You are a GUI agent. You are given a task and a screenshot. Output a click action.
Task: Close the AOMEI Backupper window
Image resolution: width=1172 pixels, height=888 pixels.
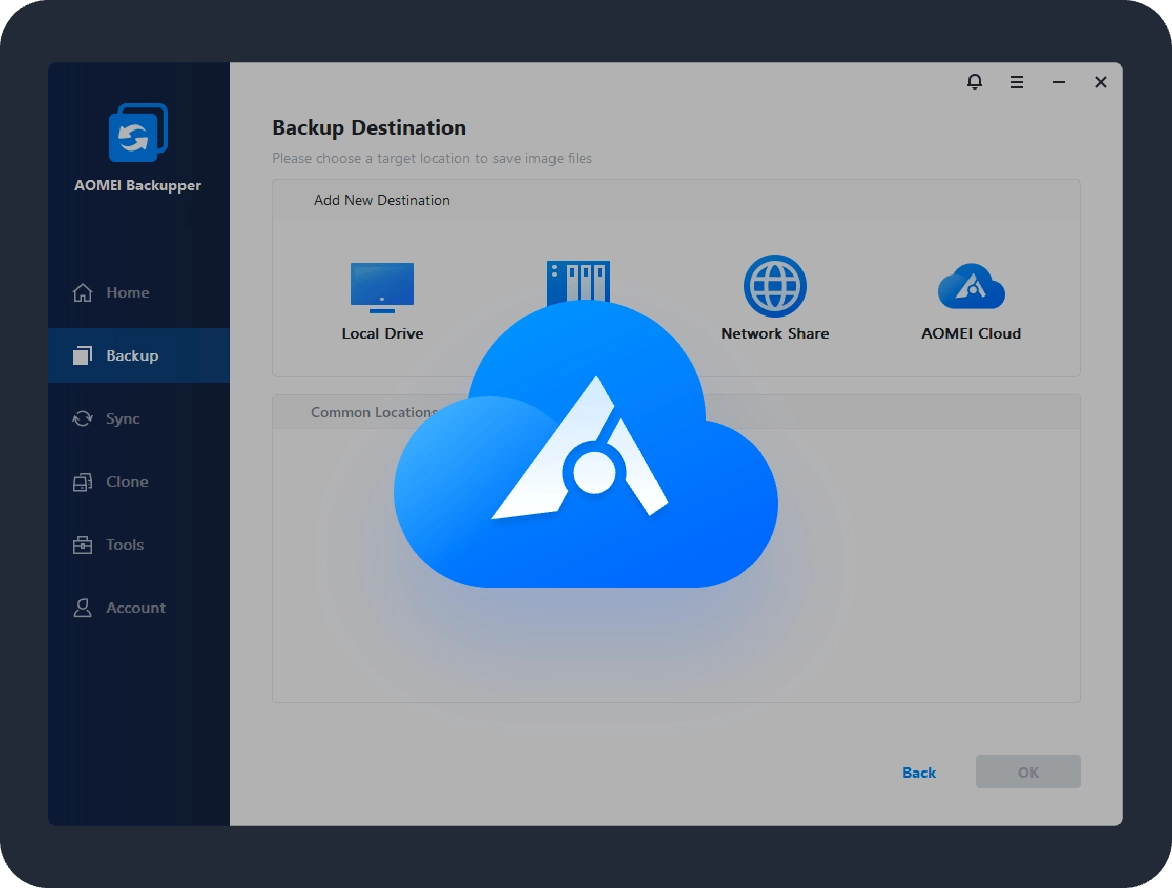coord(1100,82)
